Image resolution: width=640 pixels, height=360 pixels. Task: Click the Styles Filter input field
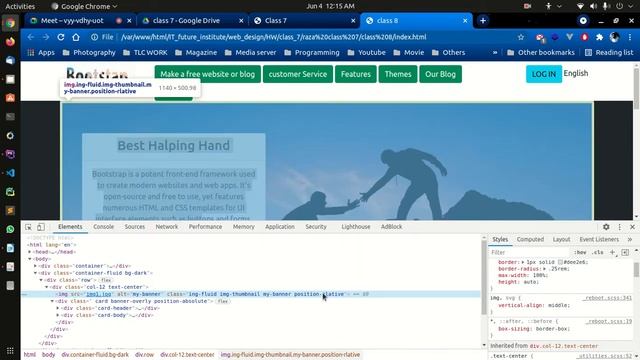pyautogui.click(x=529, y=252)
